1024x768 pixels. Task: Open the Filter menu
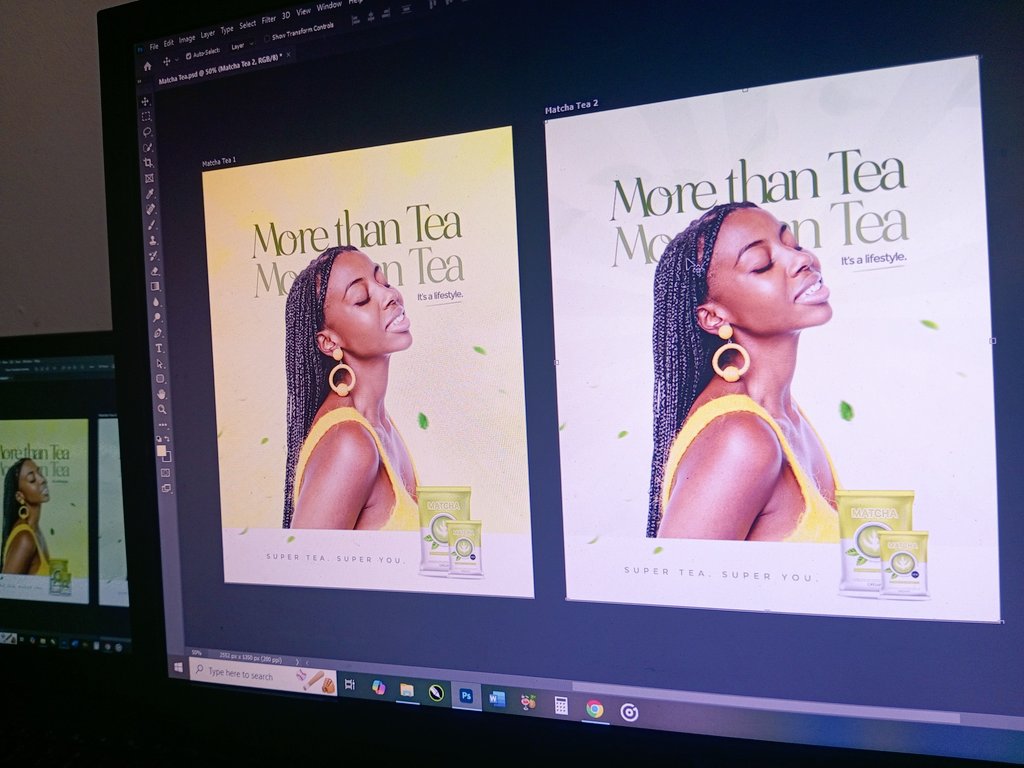(268, 20)
